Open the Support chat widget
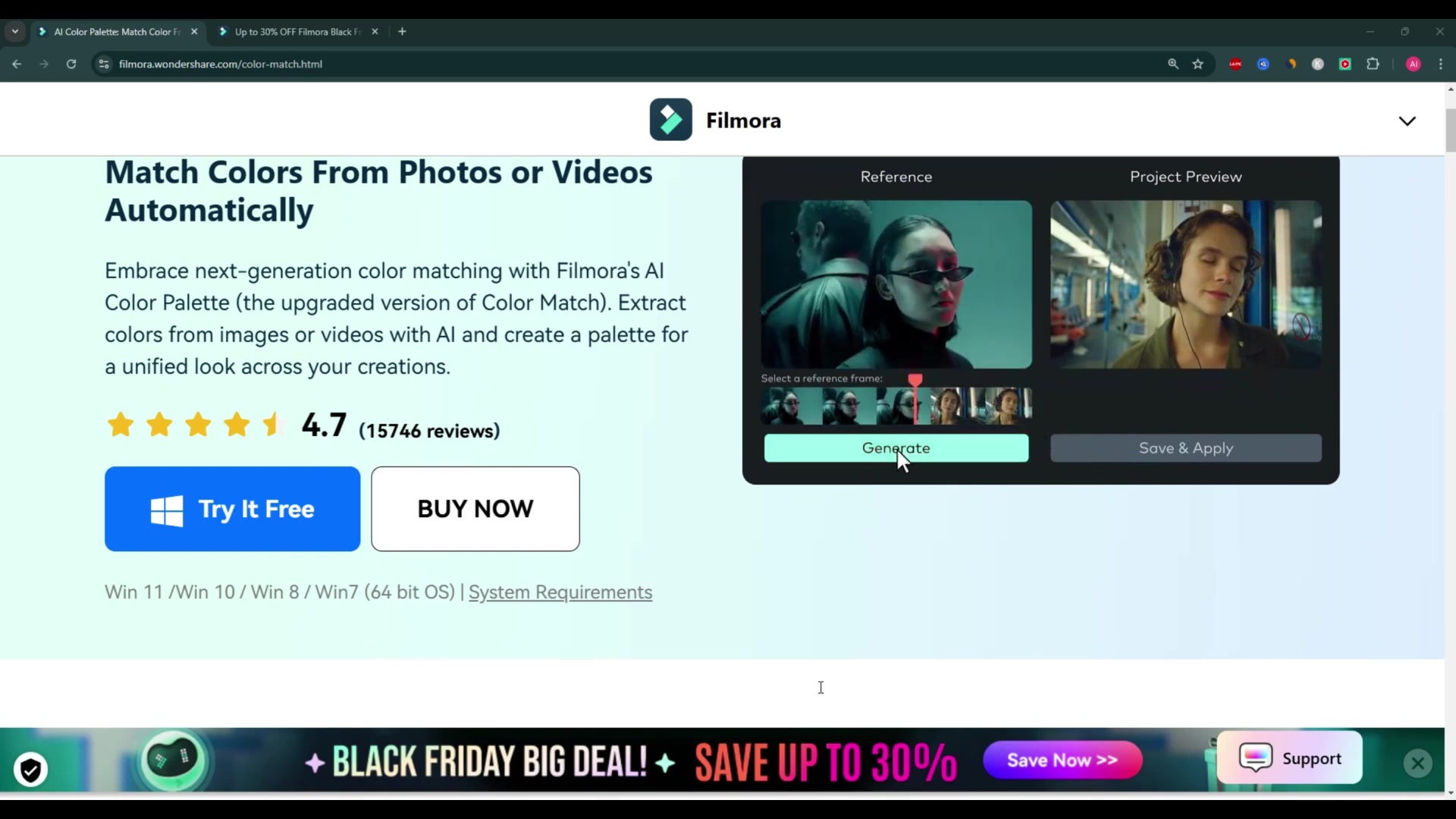Screen dimensions: 1456x819 coord(1289,758)
